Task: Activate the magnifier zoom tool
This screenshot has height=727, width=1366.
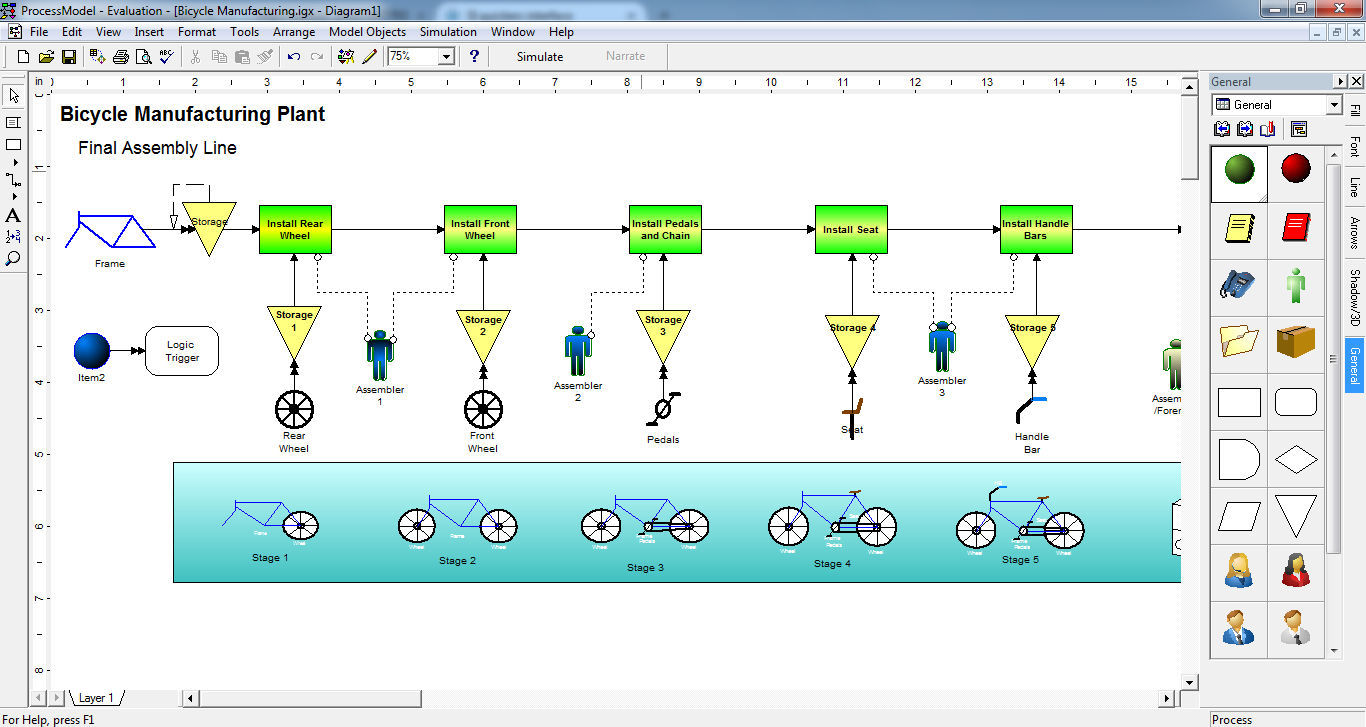Action: [x=13, y=258]
